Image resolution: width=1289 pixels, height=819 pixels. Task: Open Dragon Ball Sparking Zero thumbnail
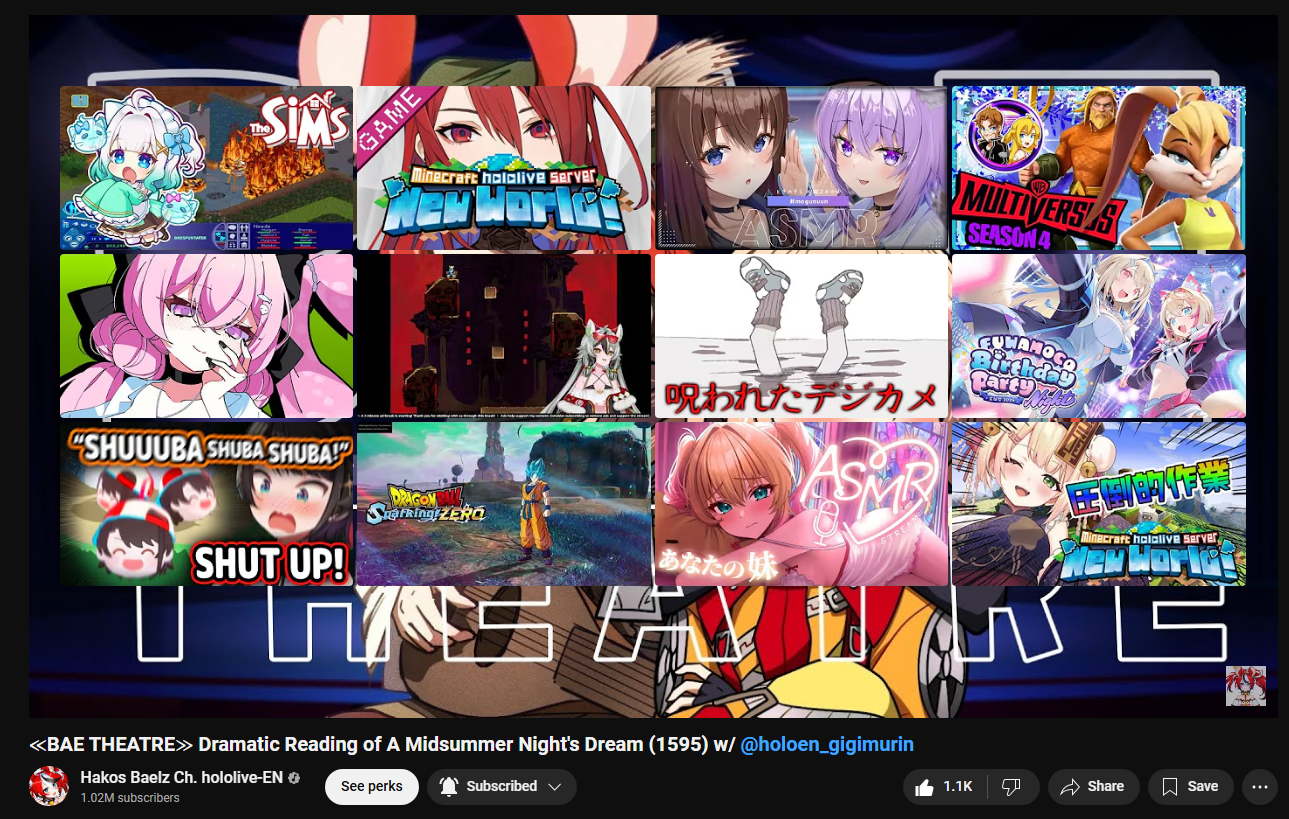click(504, 504)
